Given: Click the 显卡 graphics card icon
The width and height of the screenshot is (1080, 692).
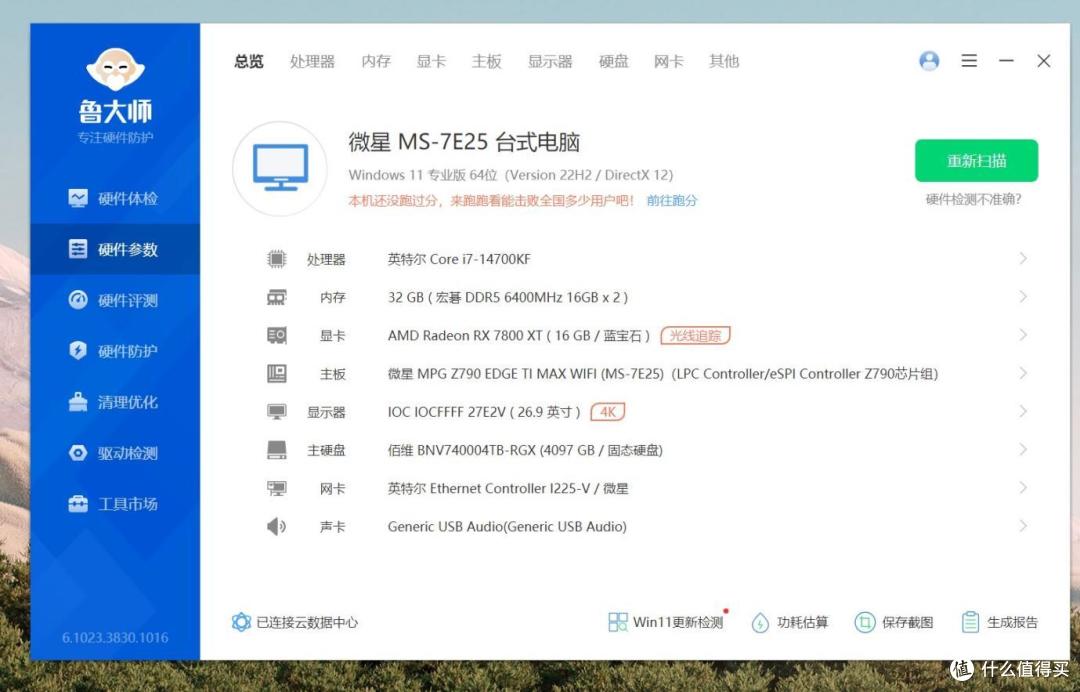Looking at the screenshot, I should [x=276, y=335].
